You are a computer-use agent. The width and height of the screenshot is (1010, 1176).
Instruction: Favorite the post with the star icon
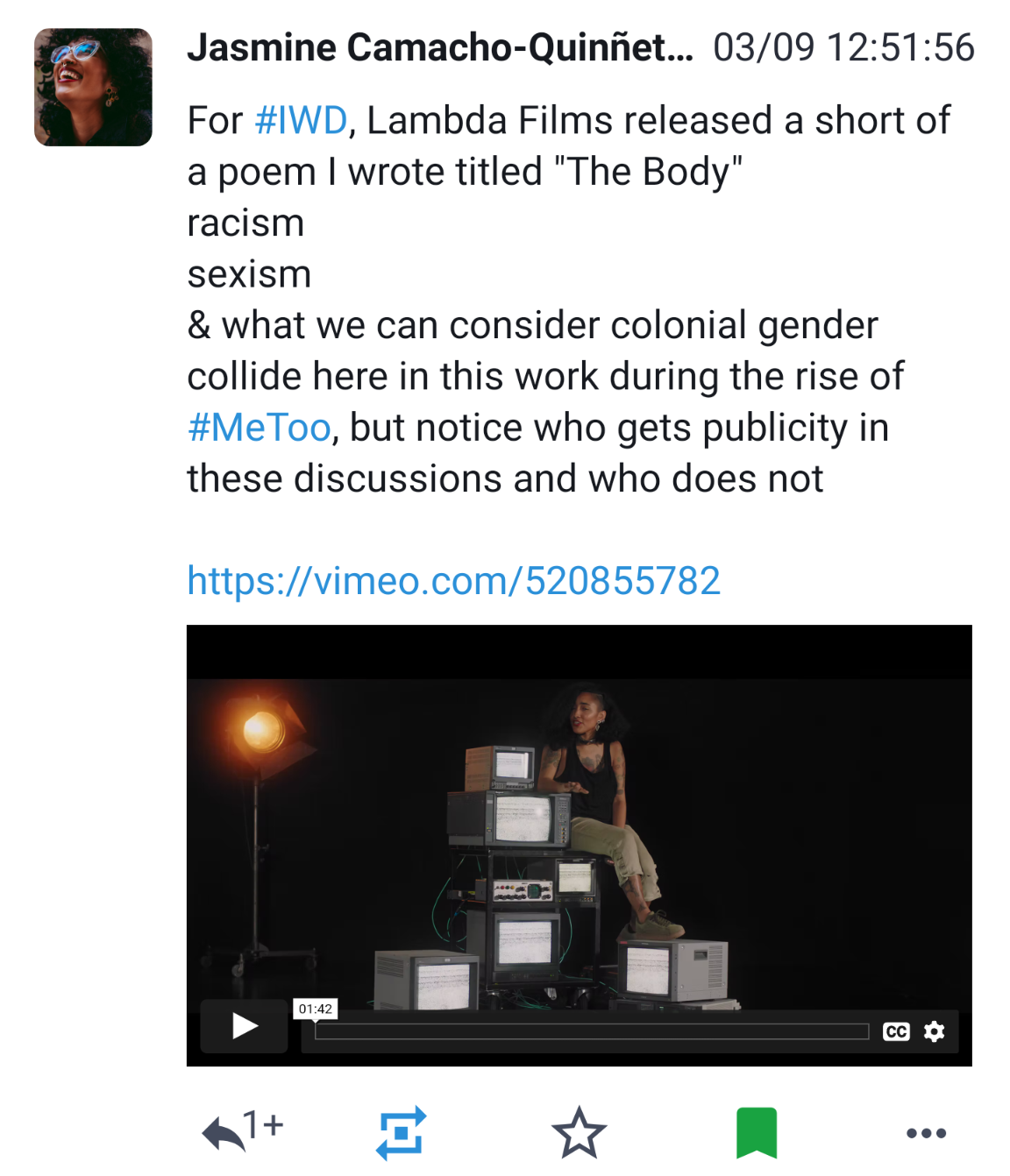click(579, 1133)
